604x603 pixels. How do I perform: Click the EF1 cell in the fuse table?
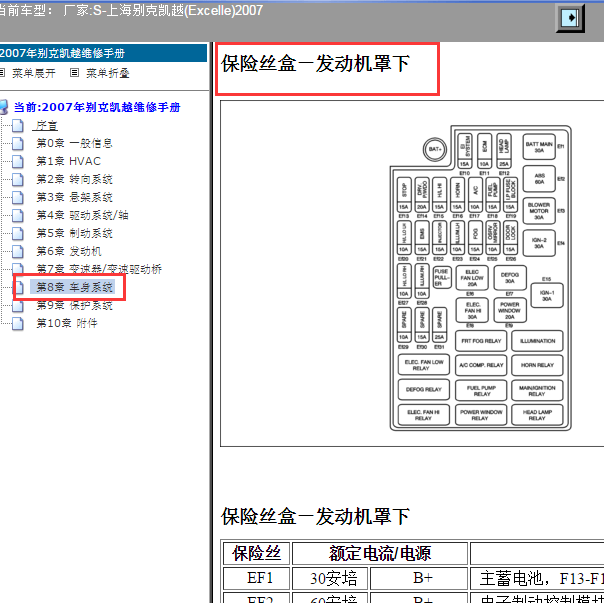257,578
